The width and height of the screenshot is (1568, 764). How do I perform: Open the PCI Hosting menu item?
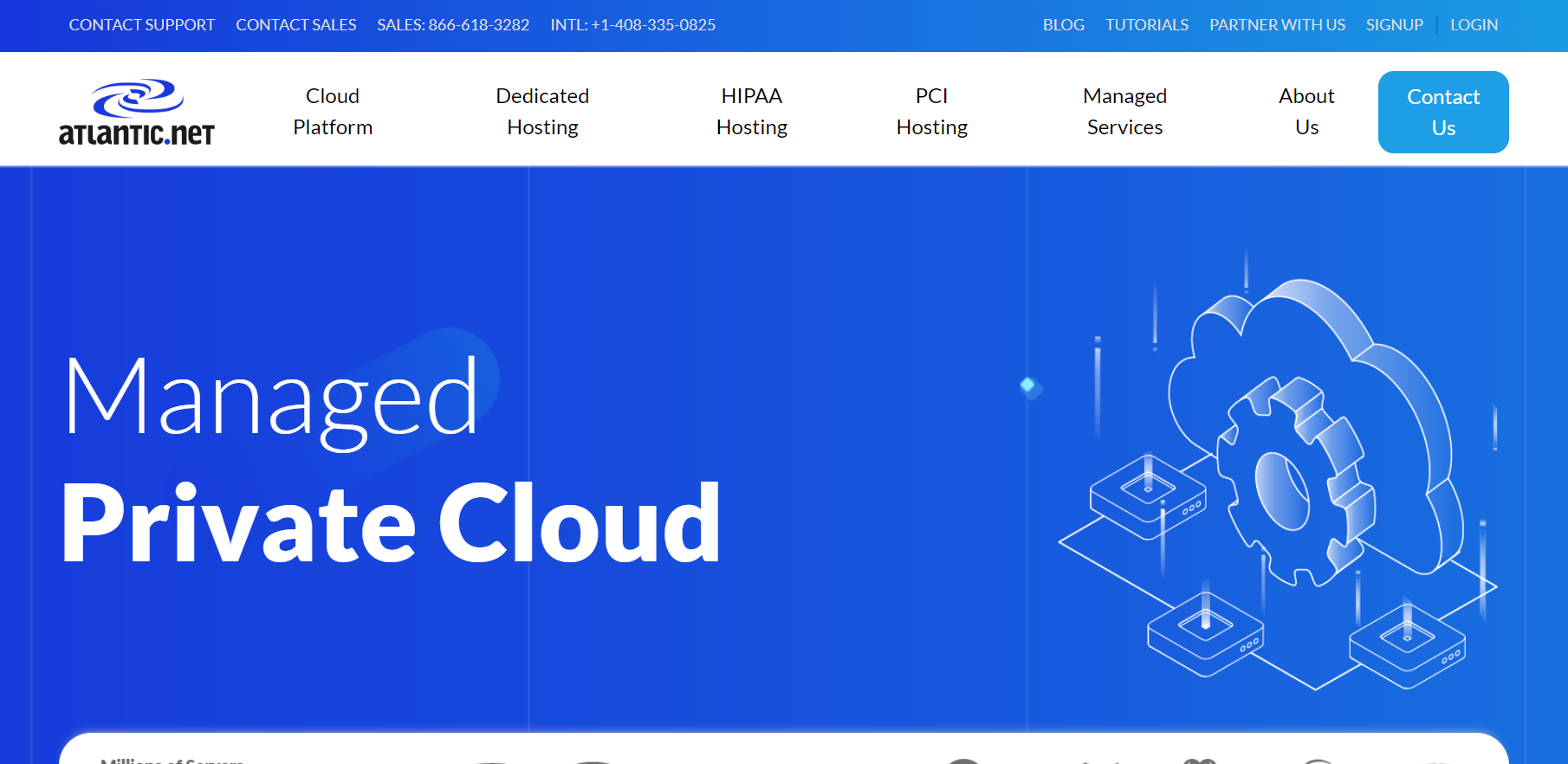[931, 112]
